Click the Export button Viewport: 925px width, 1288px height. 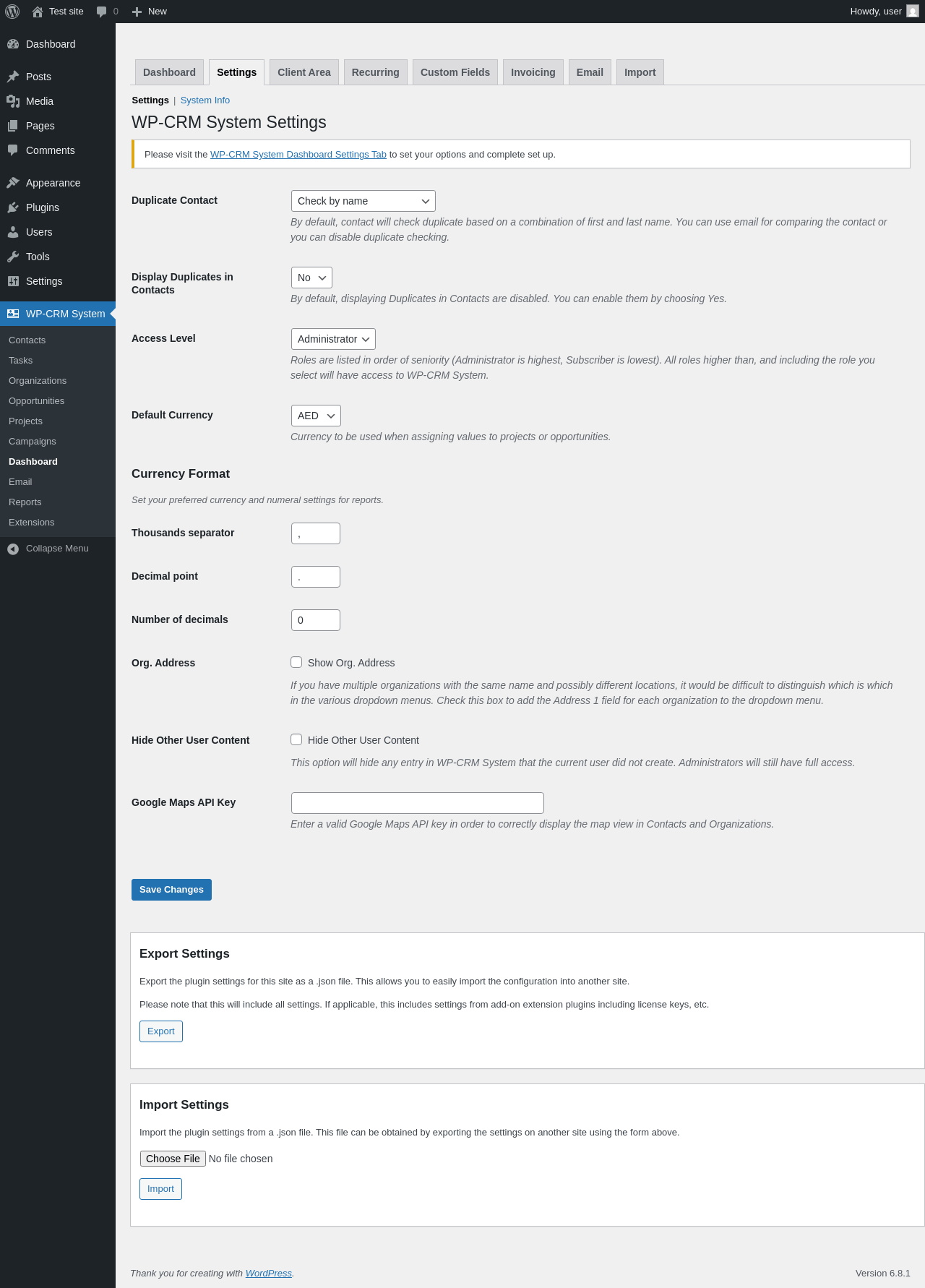coord(161,1031)
